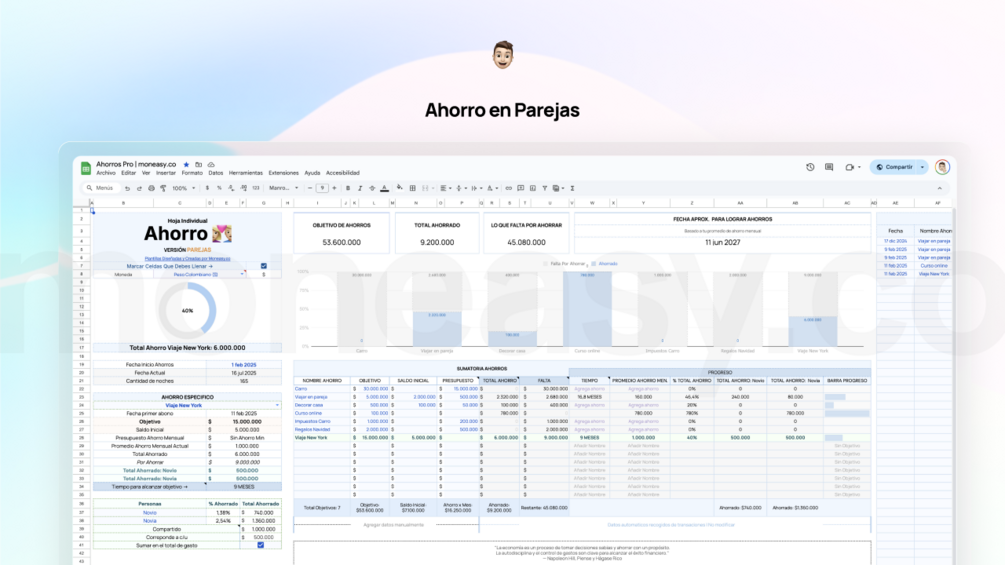Open the Editar menu
Image resolution: width=1005 pixels, height=565 pixels.
(x=128, y=173)
